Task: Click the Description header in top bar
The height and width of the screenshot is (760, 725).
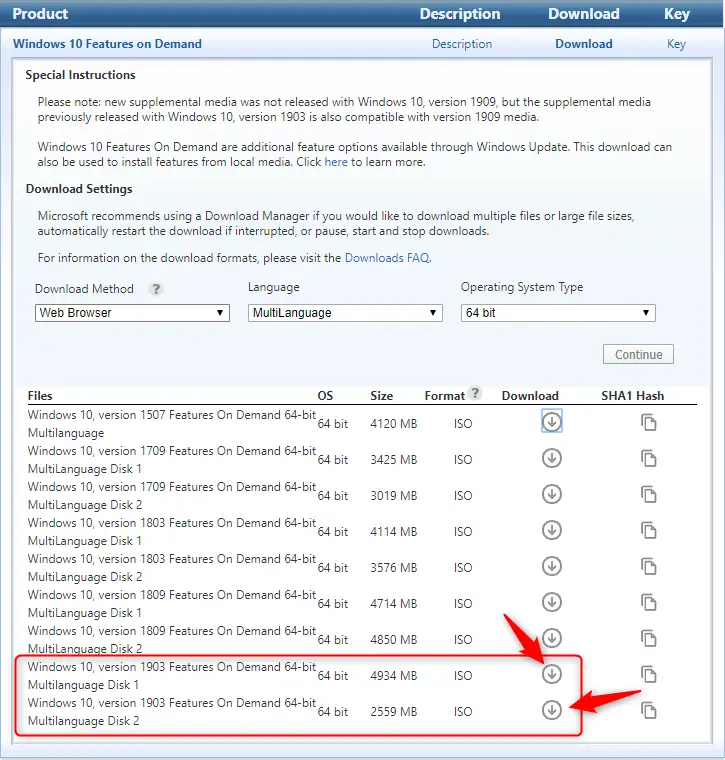Action: click(460, 14)
